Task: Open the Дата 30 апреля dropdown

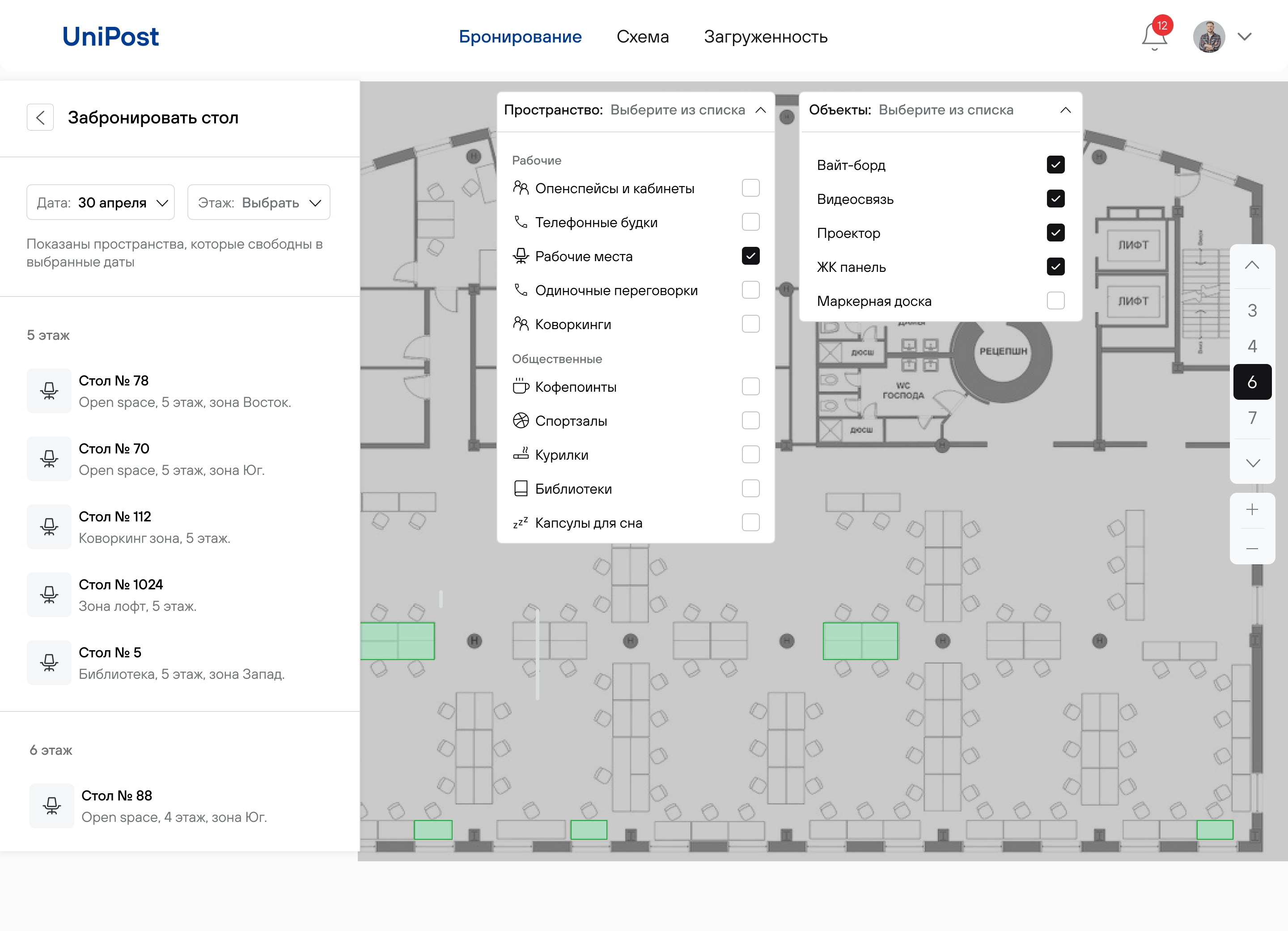Action: (101, 203)
